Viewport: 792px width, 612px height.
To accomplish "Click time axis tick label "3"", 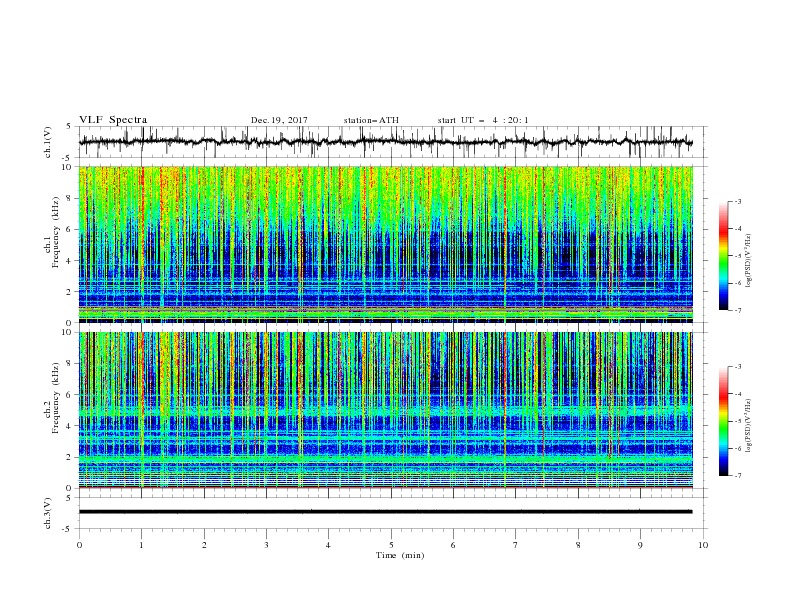I will click(266, 545).
